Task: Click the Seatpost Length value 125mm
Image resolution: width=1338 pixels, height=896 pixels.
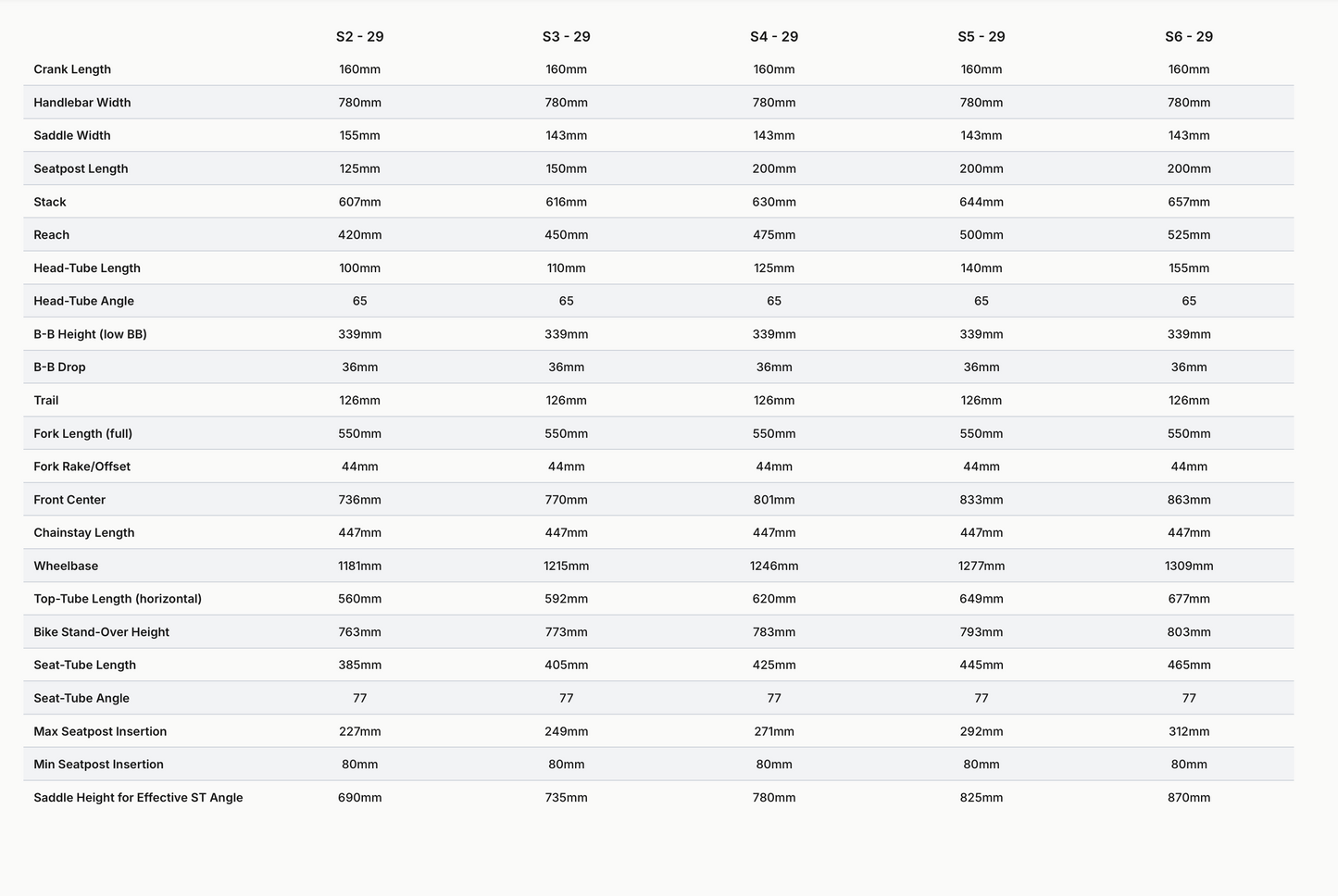Action: coord(359,168)
